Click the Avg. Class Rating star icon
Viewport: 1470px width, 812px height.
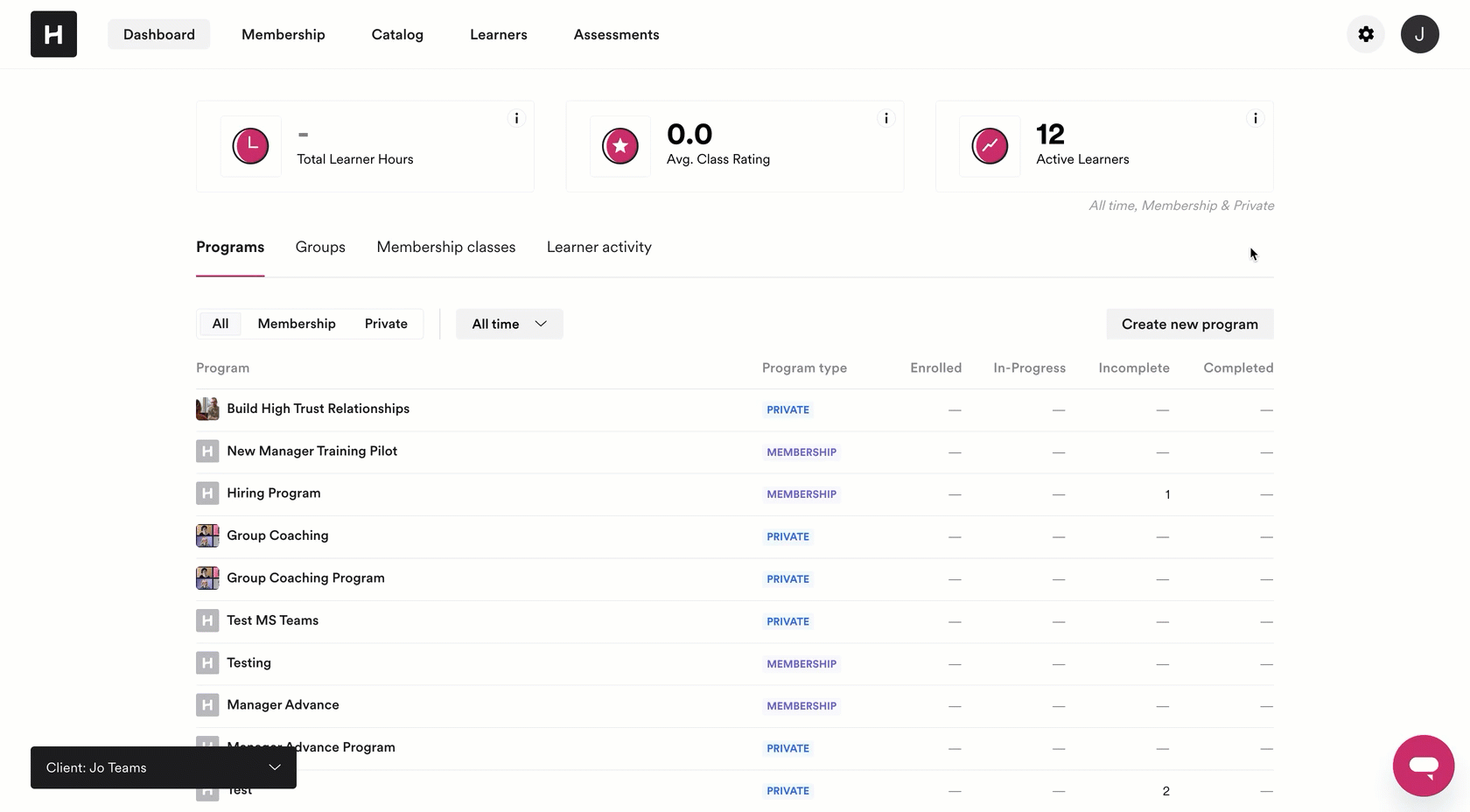[x=620, y=146]
